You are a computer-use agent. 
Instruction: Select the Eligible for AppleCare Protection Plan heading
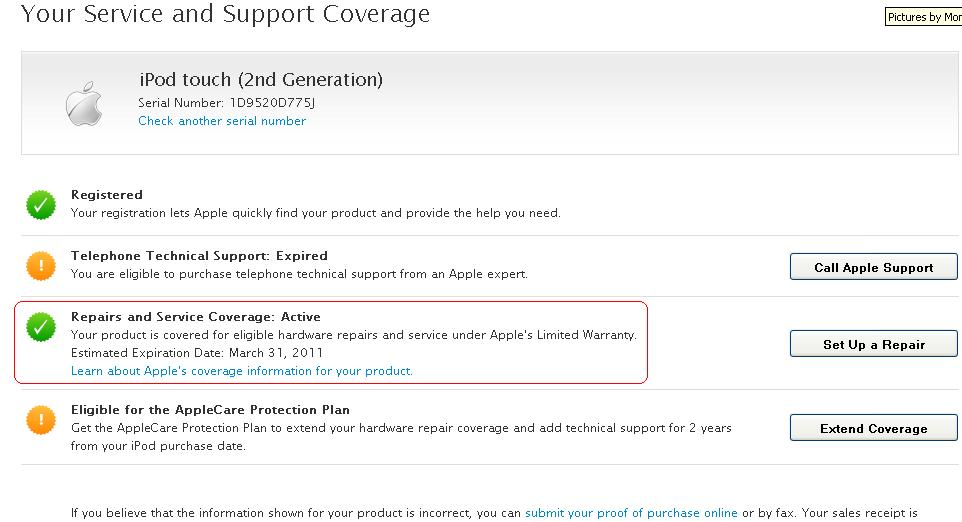pos(210,410)
